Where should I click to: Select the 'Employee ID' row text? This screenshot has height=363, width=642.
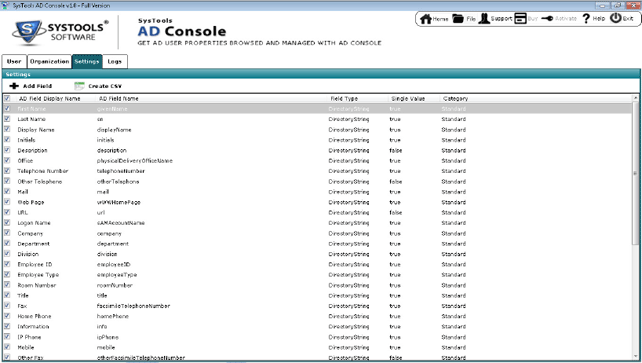35,264
